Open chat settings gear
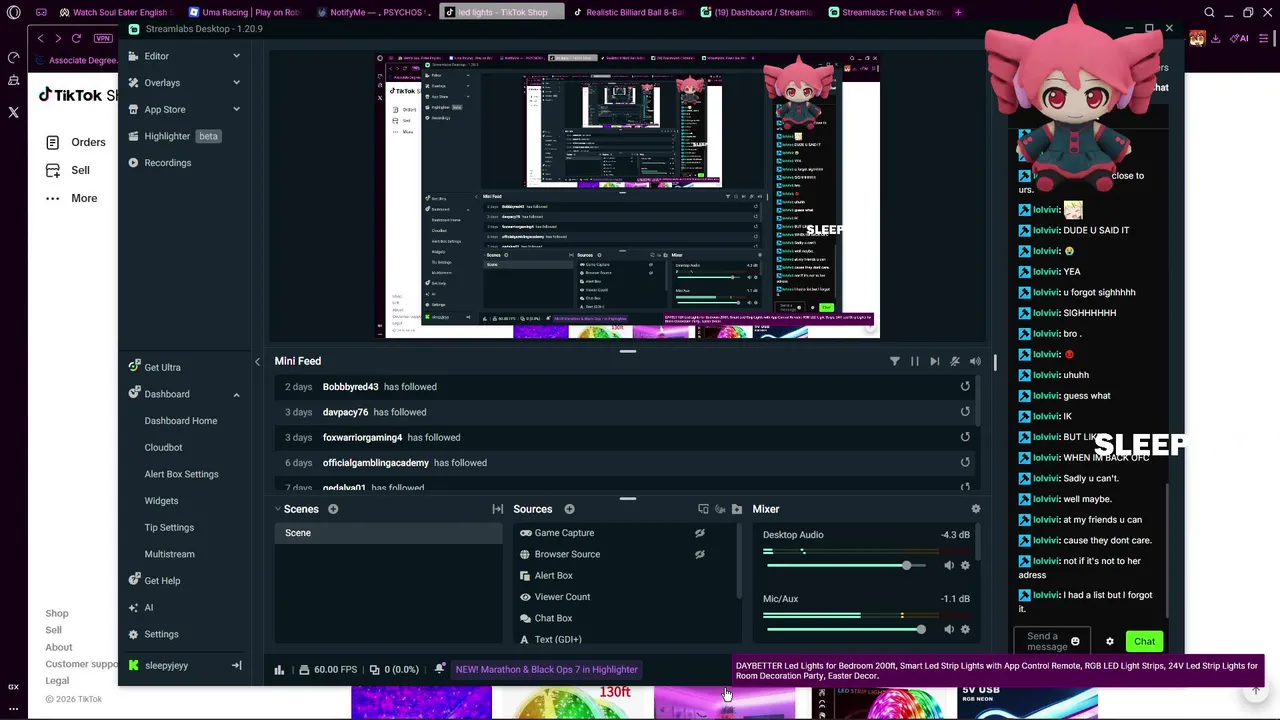Screen dimensions: 1280x720 [1109, 642]
